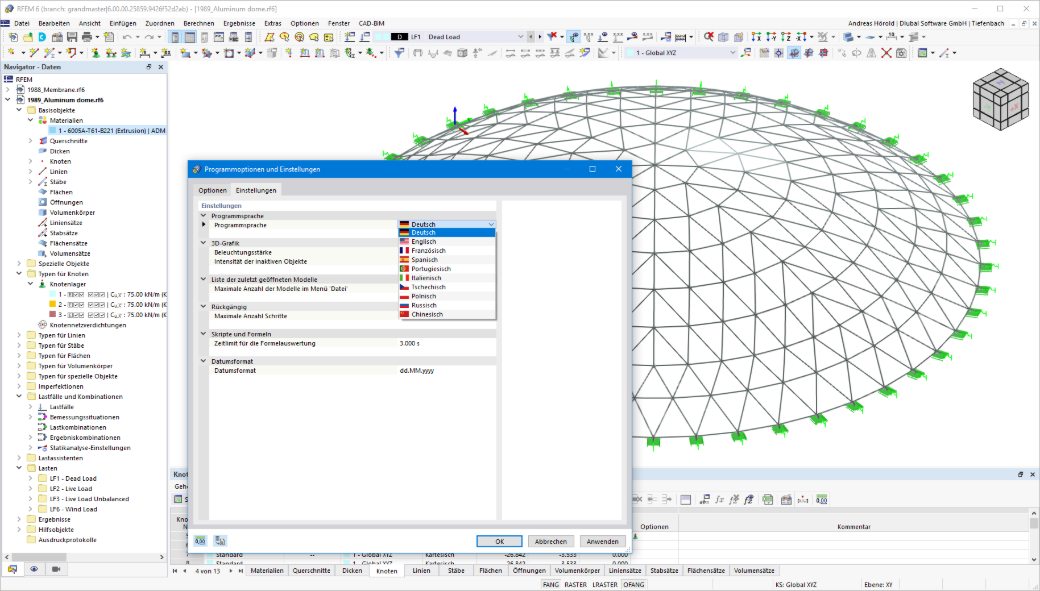This screenshot has width=1040, height=591.
Task: Click the fx formula icon in table toolbar
Action: pos(720,499)
